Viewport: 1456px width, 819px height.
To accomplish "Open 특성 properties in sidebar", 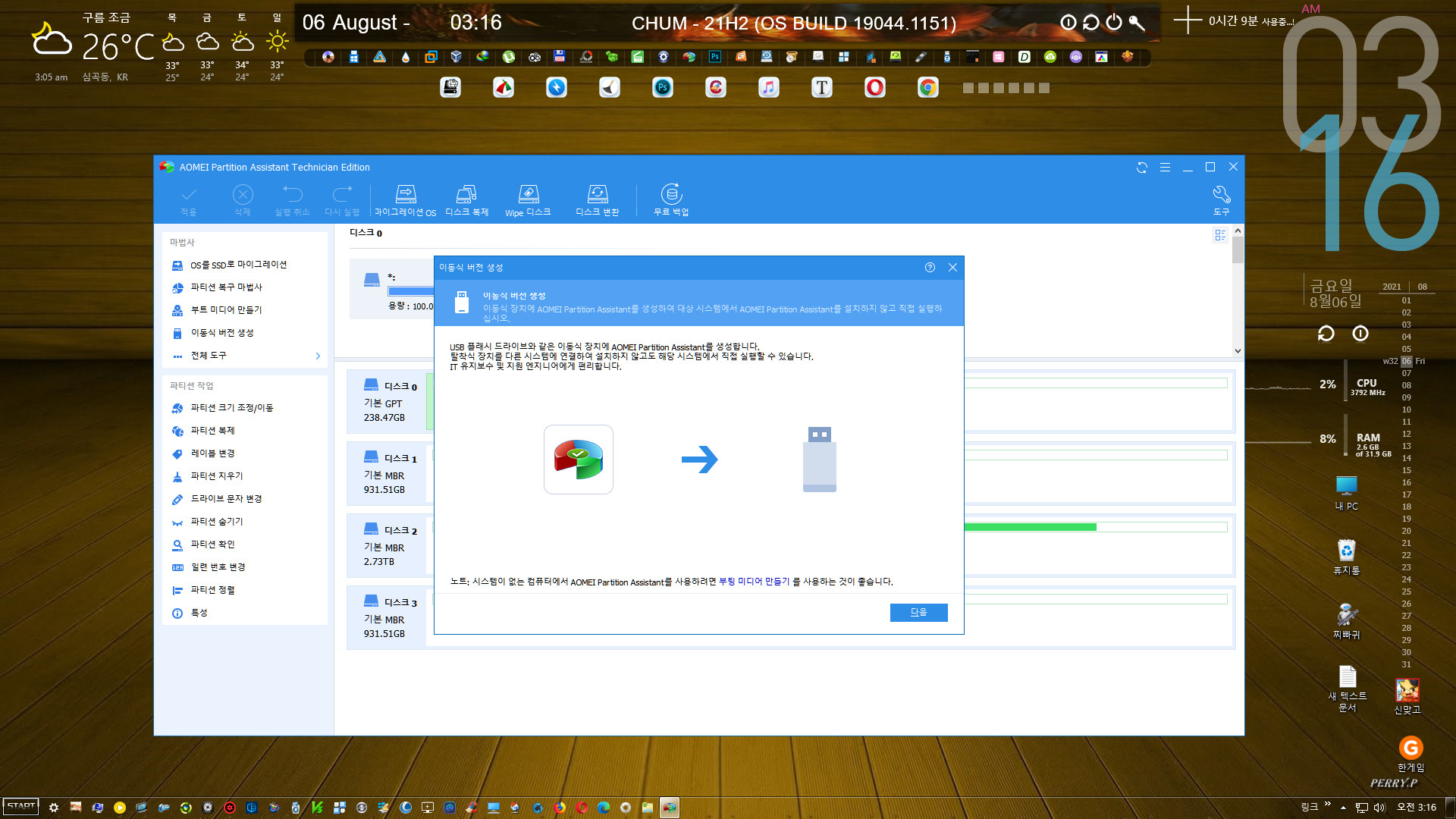I will coord(199,613).
